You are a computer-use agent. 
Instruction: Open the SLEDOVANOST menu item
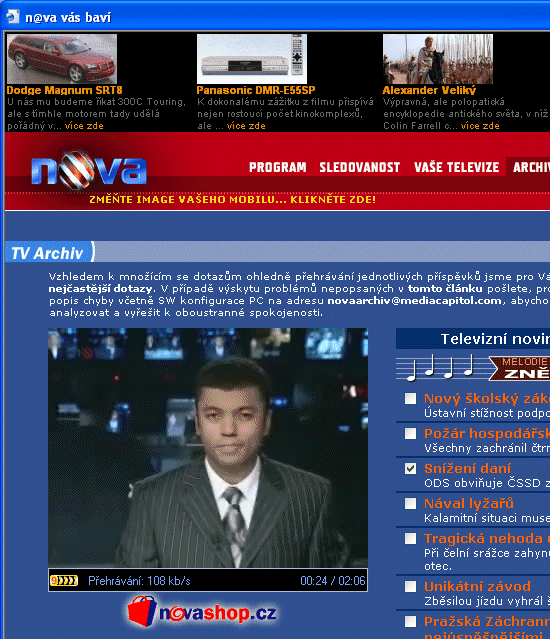tap(359, 167)
